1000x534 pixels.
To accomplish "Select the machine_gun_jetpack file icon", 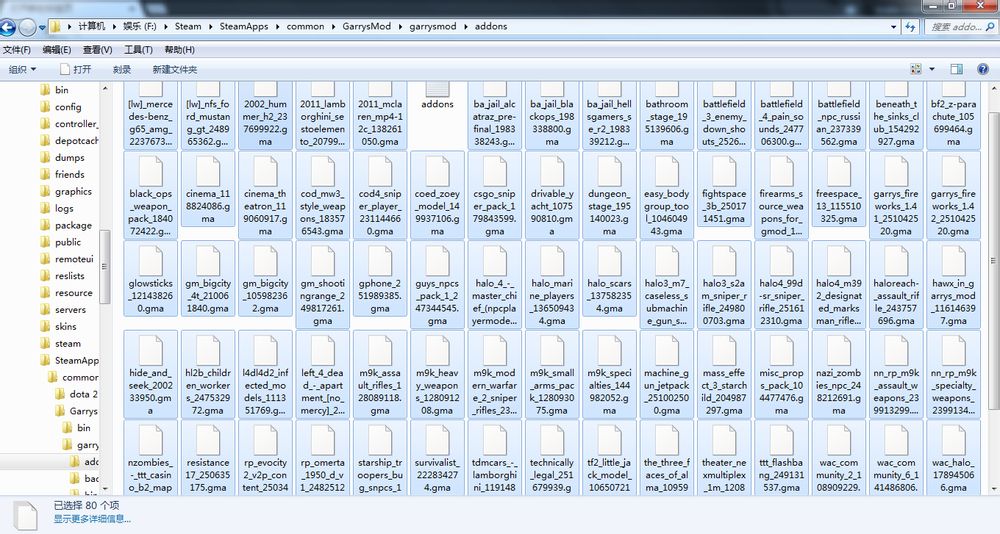I will coord(666,350).
